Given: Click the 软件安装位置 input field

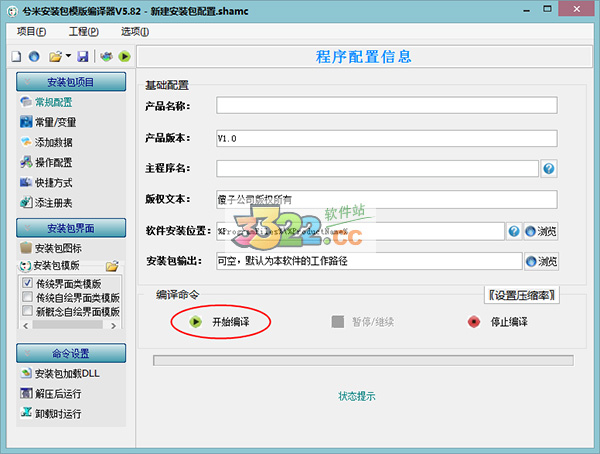Looking at the screenshot, I should (360, 231).
